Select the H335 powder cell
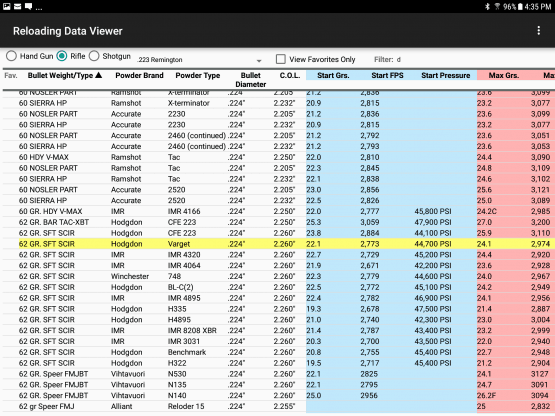Viewport: 555px width, 416px height. tap(177, 309)
